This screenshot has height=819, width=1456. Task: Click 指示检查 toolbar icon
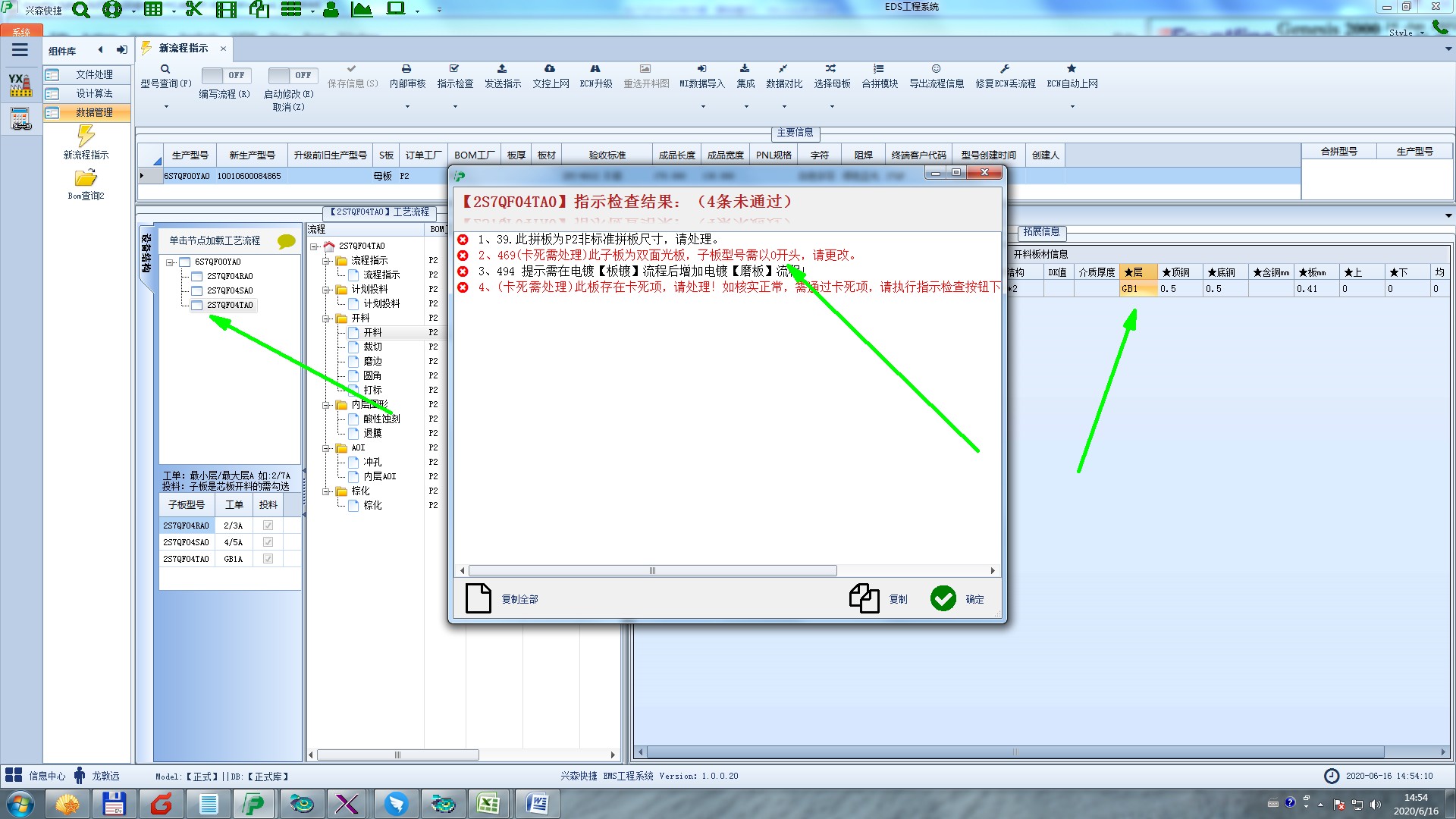pos(454,69)
